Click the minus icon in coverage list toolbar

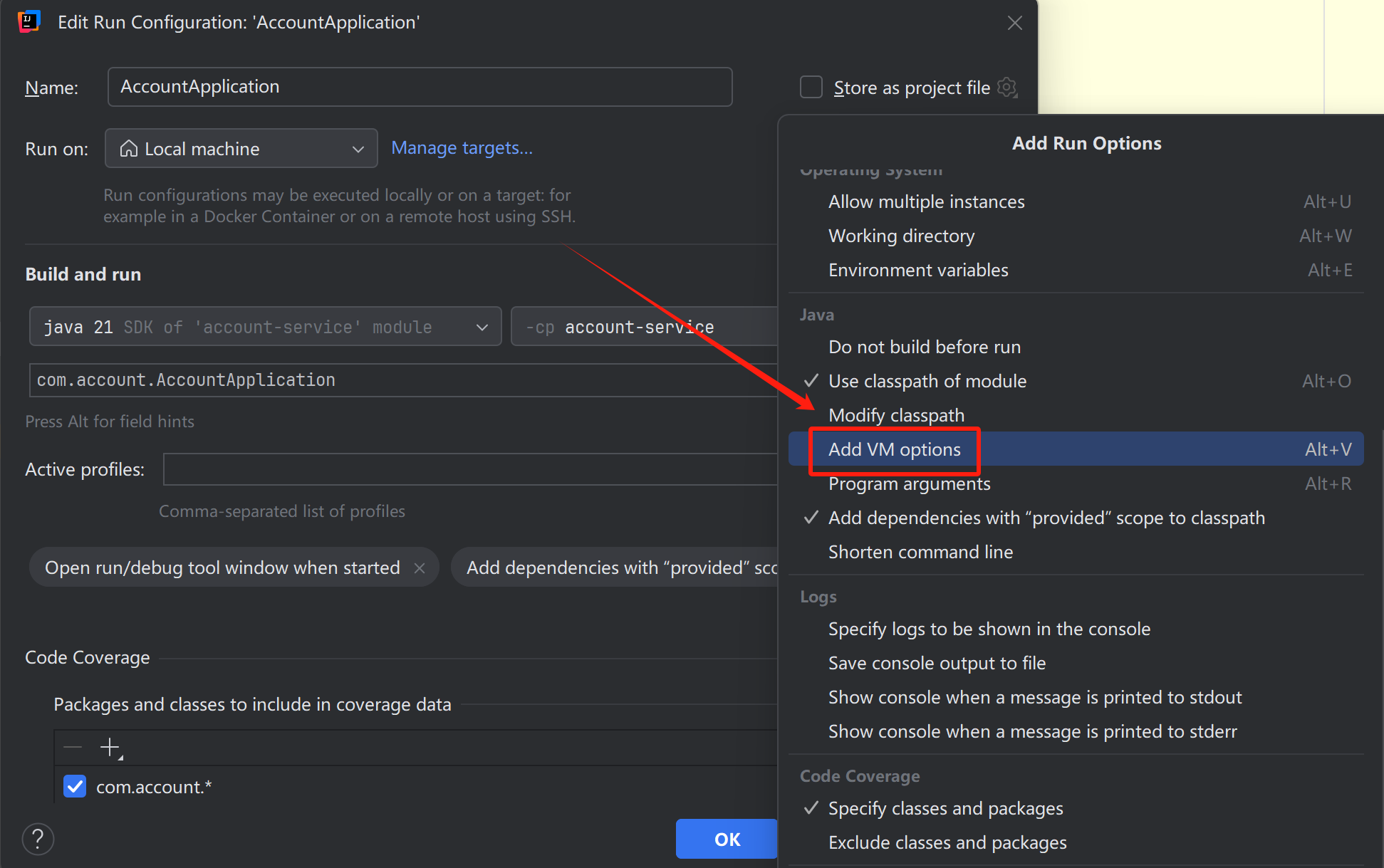(73, 747)
